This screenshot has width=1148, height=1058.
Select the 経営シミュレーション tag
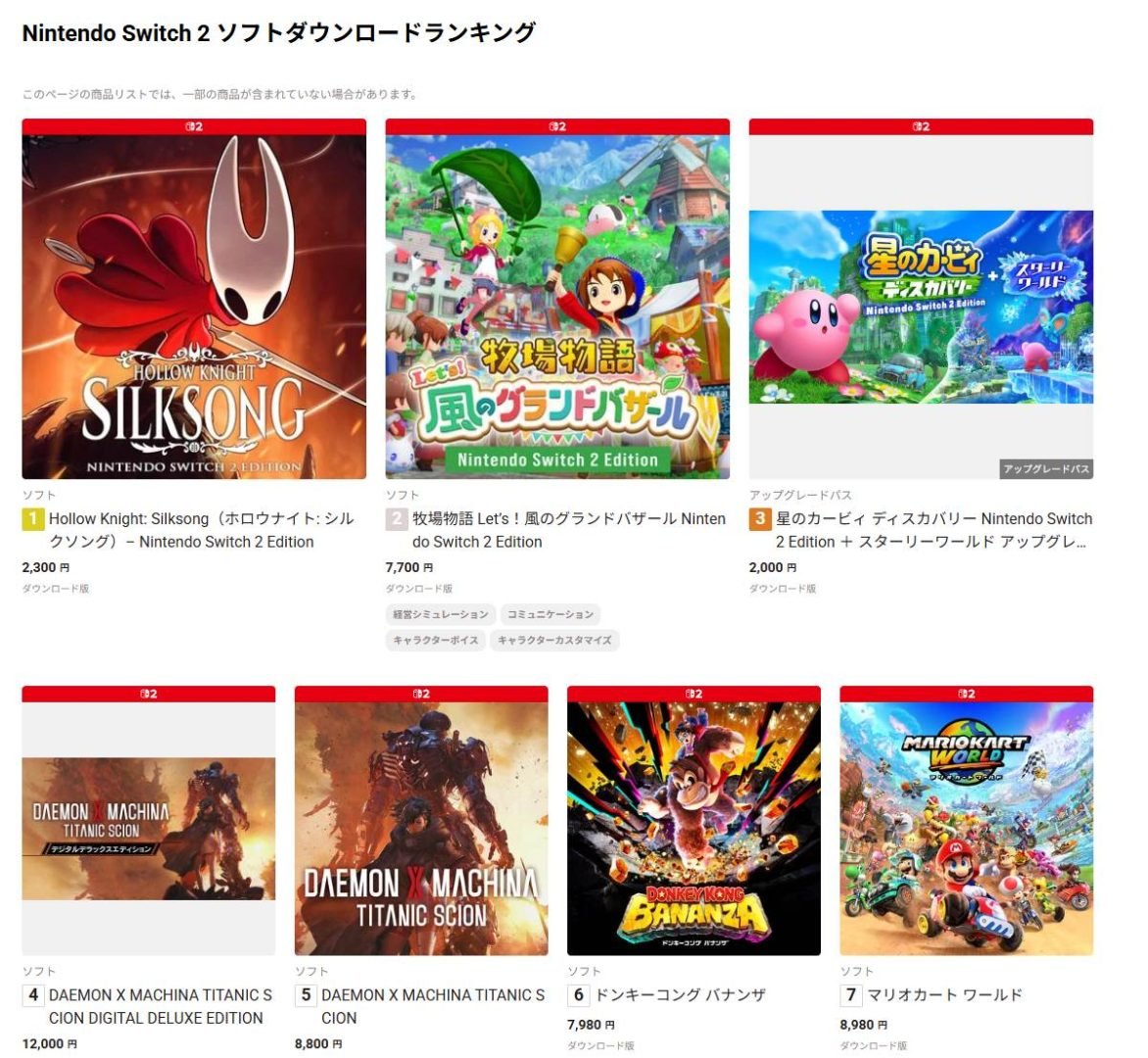pos(441,614)
